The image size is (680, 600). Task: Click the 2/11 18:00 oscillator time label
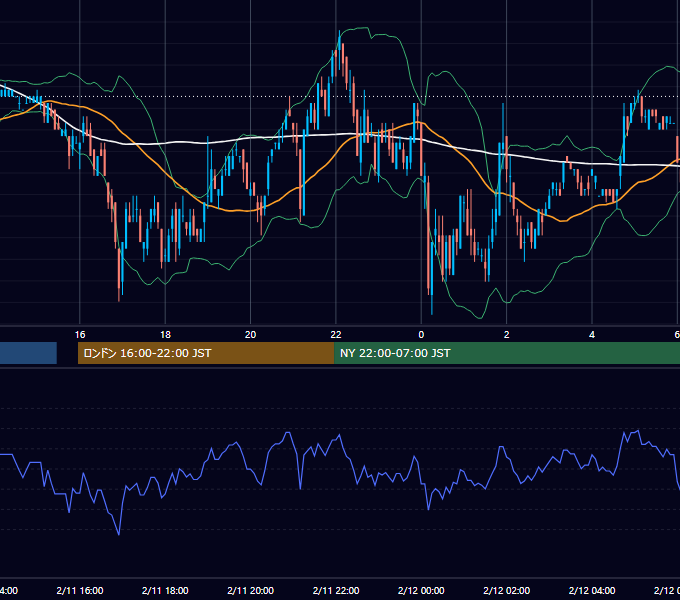click(x=165, y=590)
